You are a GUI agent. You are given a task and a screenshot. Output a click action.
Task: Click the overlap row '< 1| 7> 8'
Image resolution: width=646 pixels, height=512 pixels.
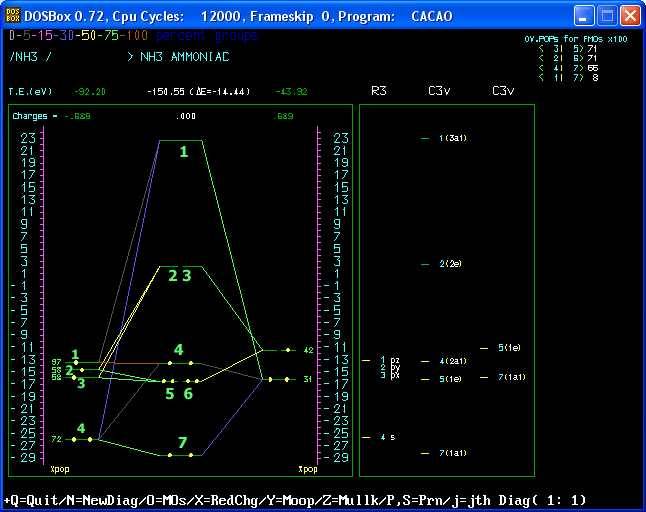pyautogui.click(x=568, y=77)
